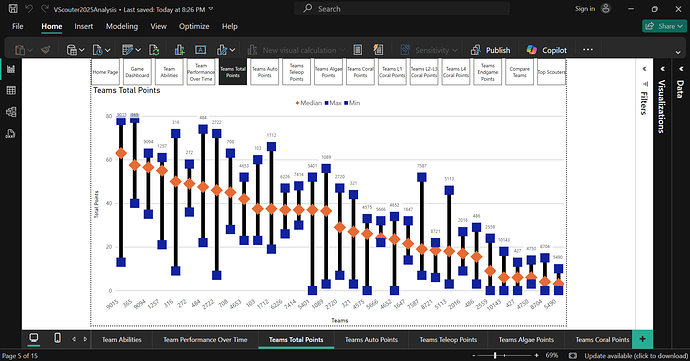Click the save icon in title bar
This screenshot has height=361, width=690.
(13, 9)
